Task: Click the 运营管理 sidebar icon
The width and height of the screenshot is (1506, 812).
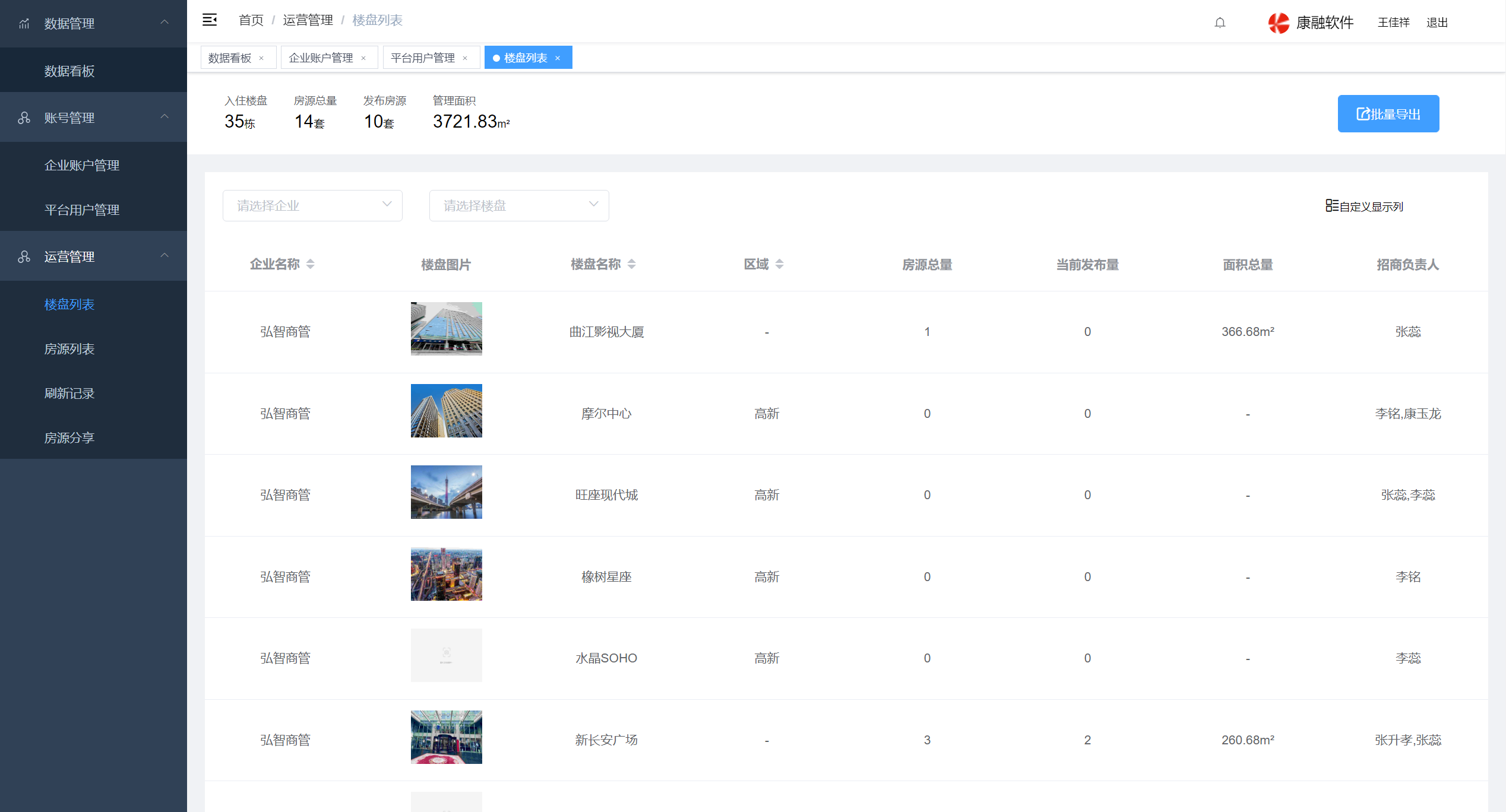Action: click(24, 257)
